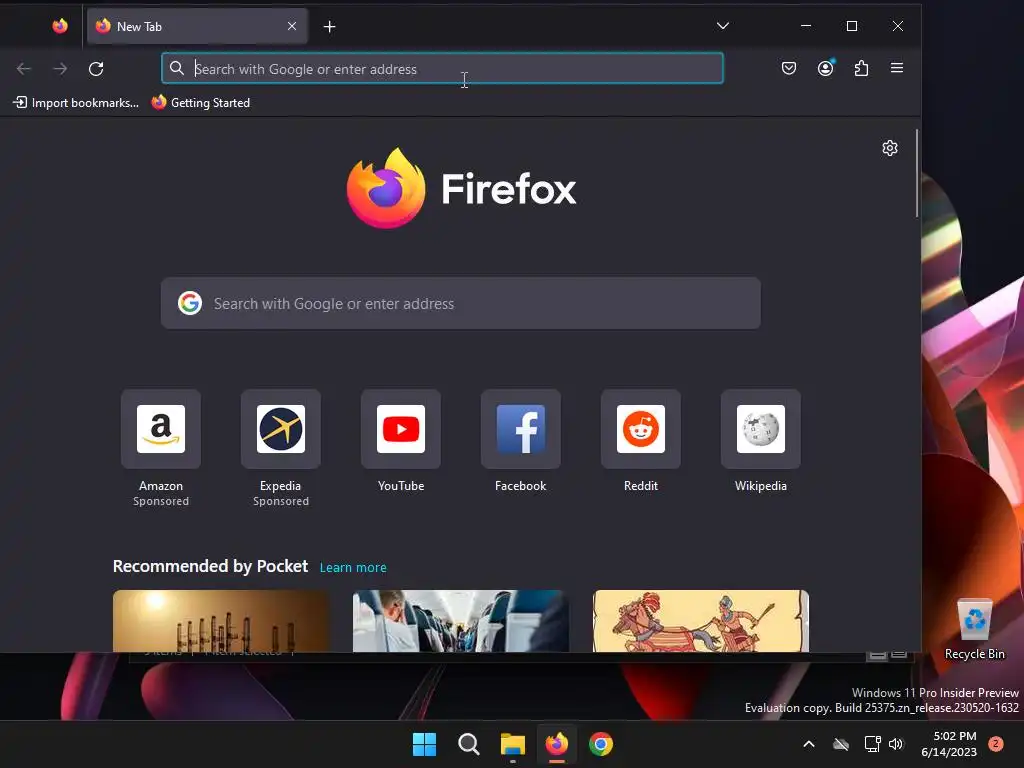1024x768 pixels.
Task: Go back with the back arrow
Action: (24, 69)
